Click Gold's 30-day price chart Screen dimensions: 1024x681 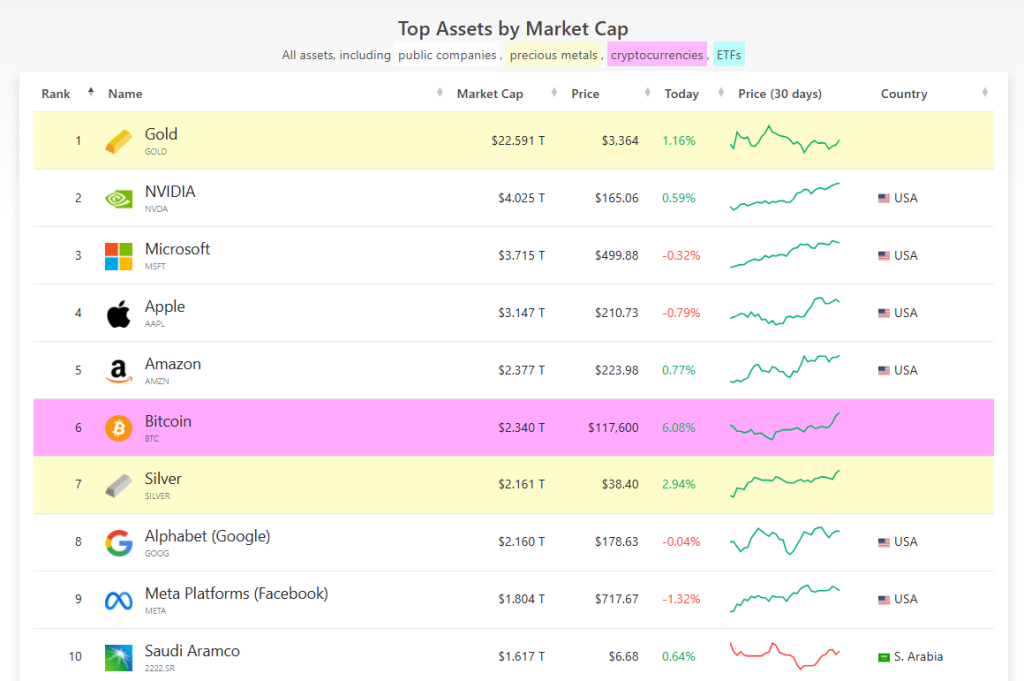pyautogui.click(x=784, y=139)
